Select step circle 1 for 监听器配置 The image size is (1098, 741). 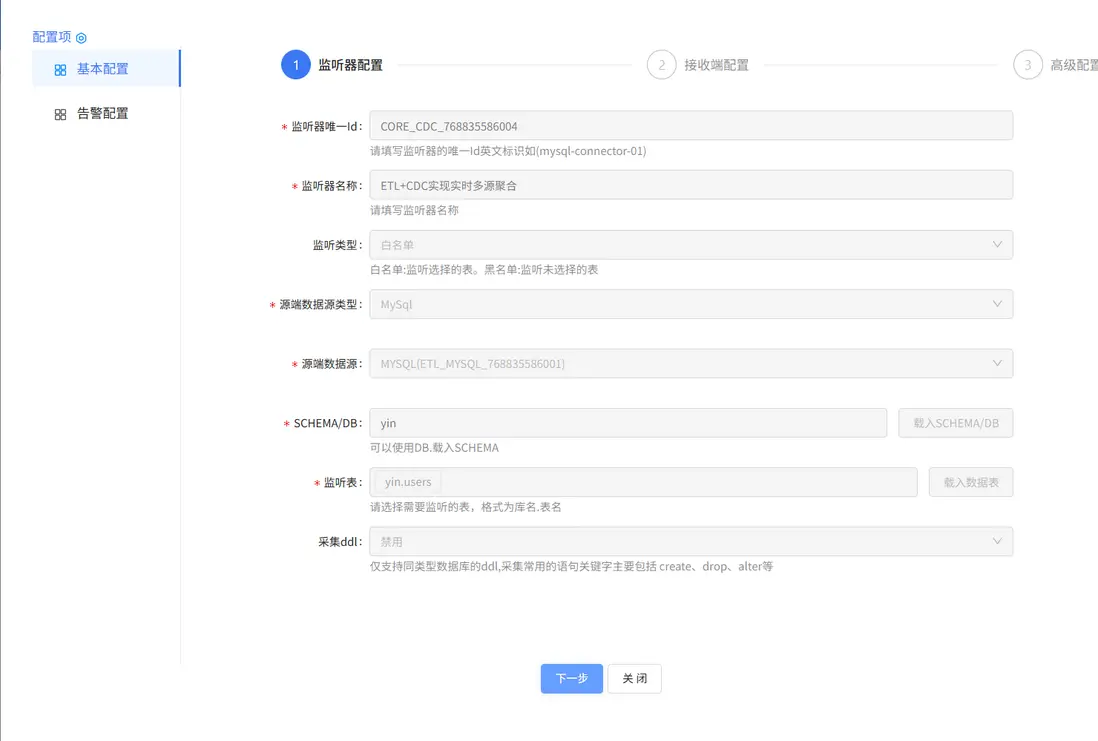tap(294, 65)
